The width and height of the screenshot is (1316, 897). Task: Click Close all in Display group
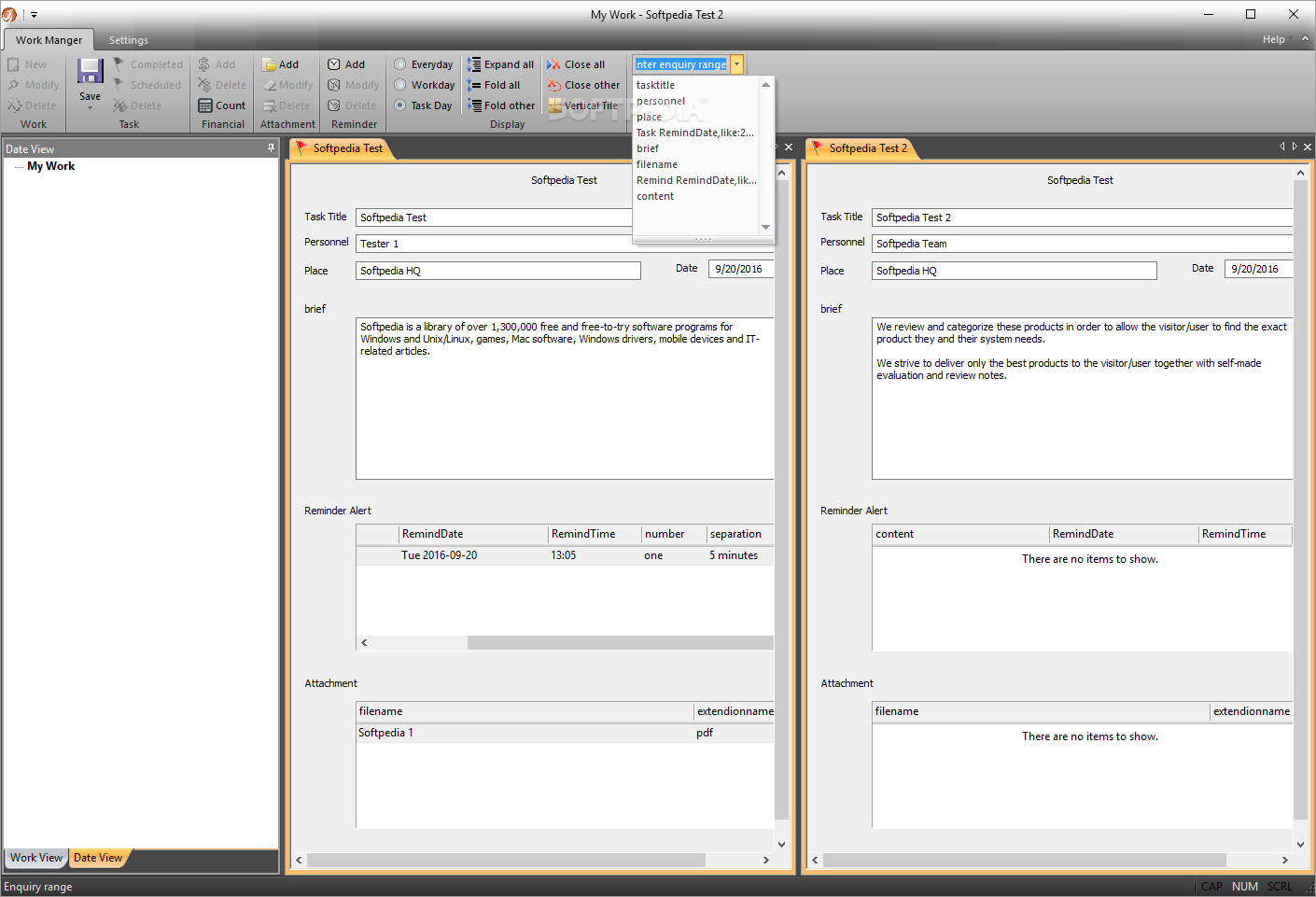(x=576, y=64)
